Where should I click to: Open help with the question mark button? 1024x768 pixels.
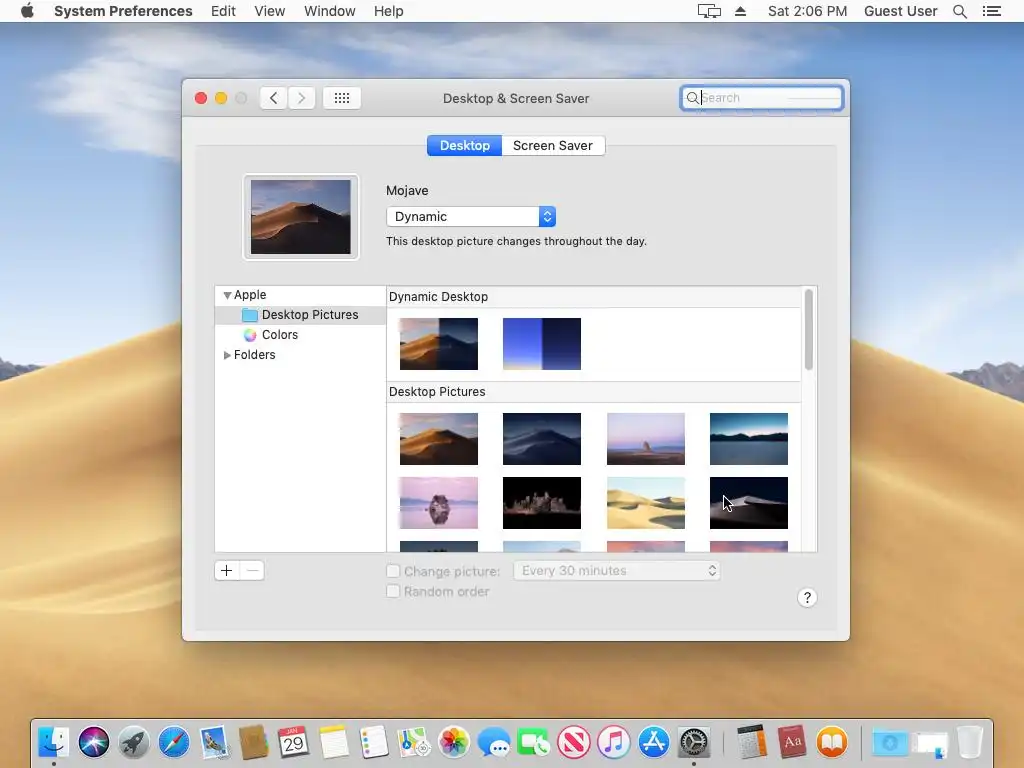coord(807,598)
